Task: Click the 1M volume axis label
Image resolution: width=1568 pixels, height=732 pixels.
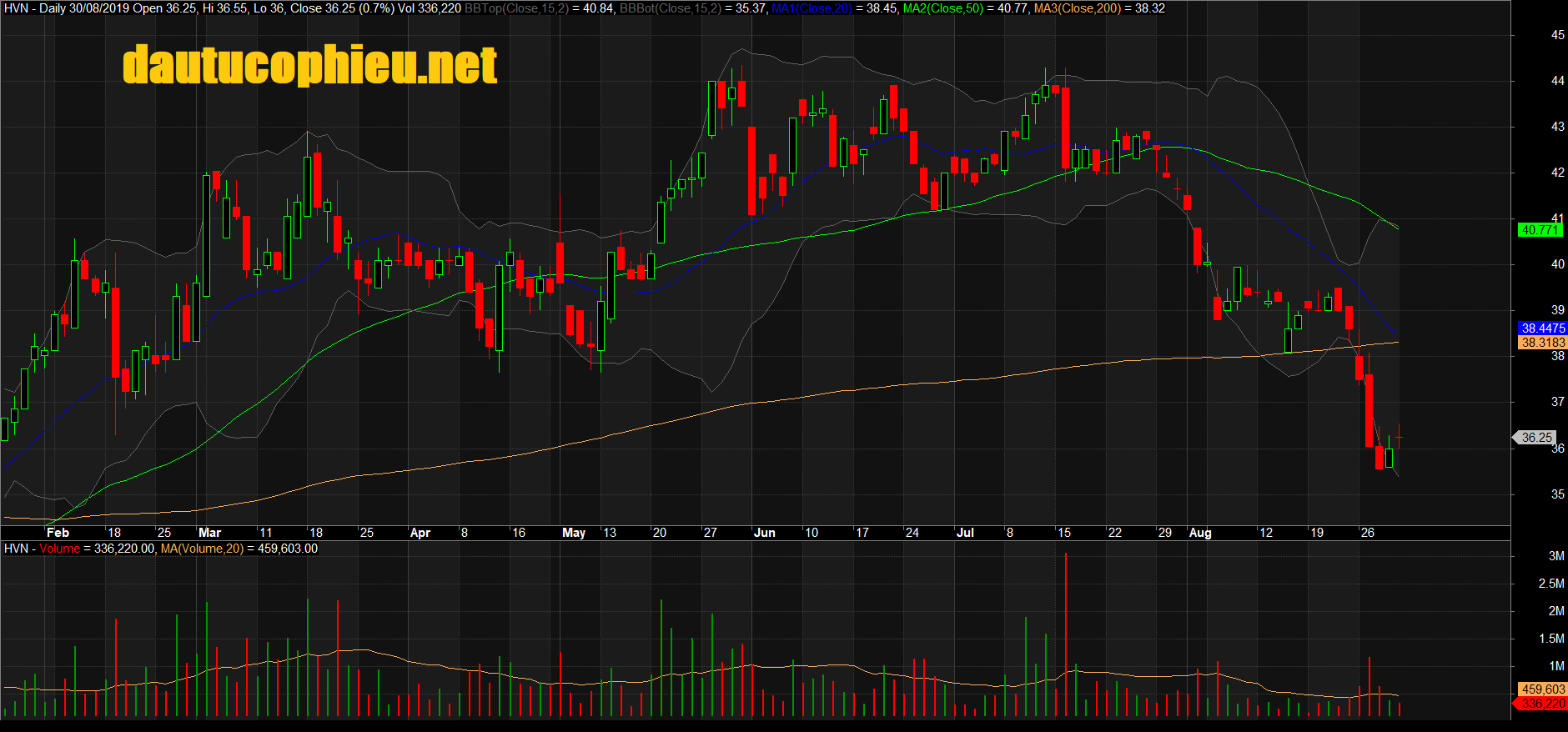Action: click(x=1556, y=666)
